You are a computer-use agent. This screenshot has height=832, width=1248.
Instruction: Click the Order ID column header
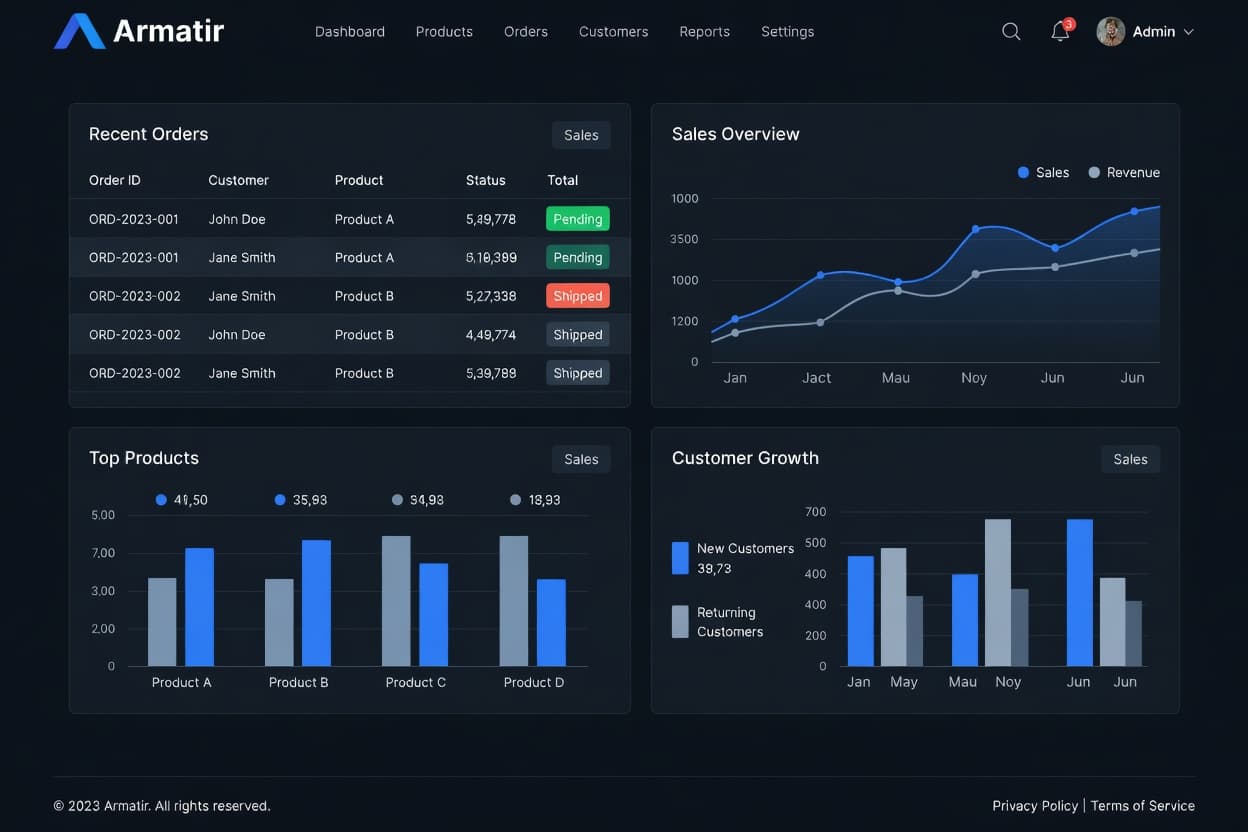tap(115, 180)
